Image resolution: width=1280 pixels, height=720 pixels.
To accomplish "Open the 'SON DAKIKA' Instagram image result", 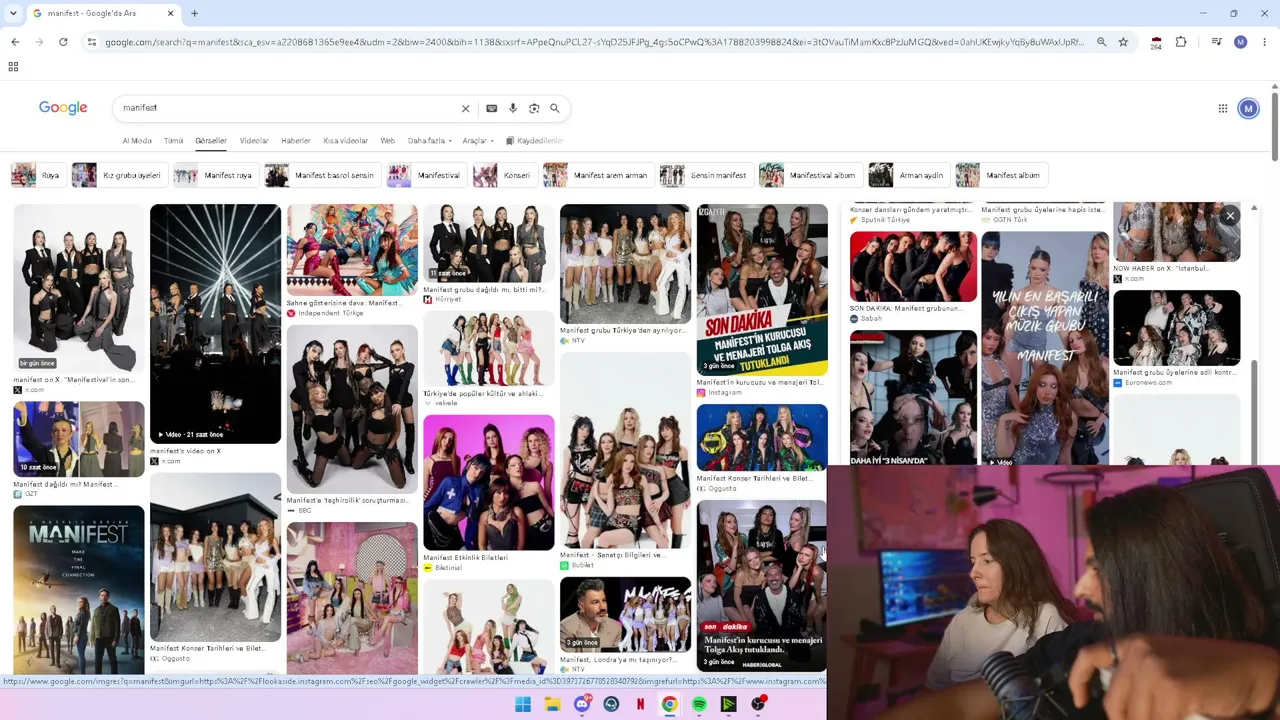I will click(762, 290).
